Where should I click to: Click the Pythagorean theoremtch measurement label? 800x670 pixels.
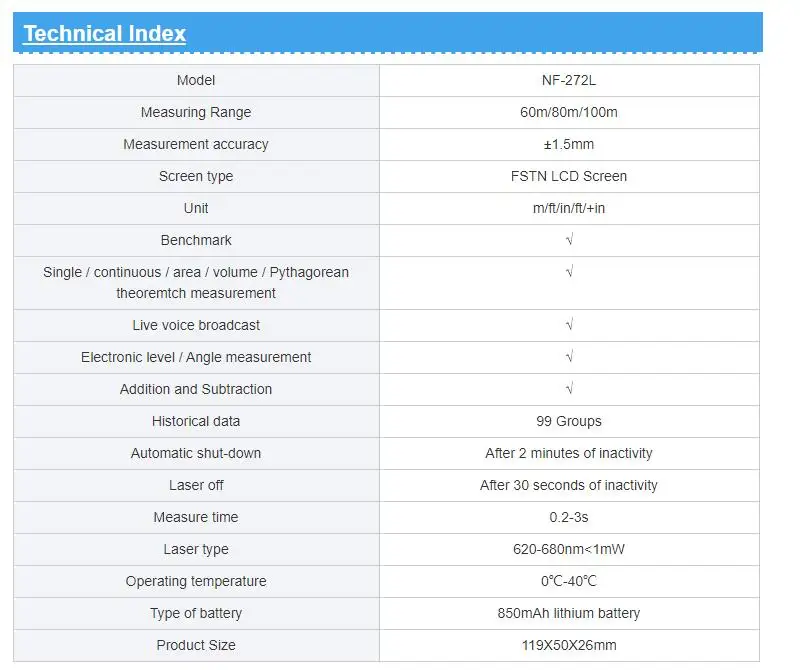pos(196,283)
